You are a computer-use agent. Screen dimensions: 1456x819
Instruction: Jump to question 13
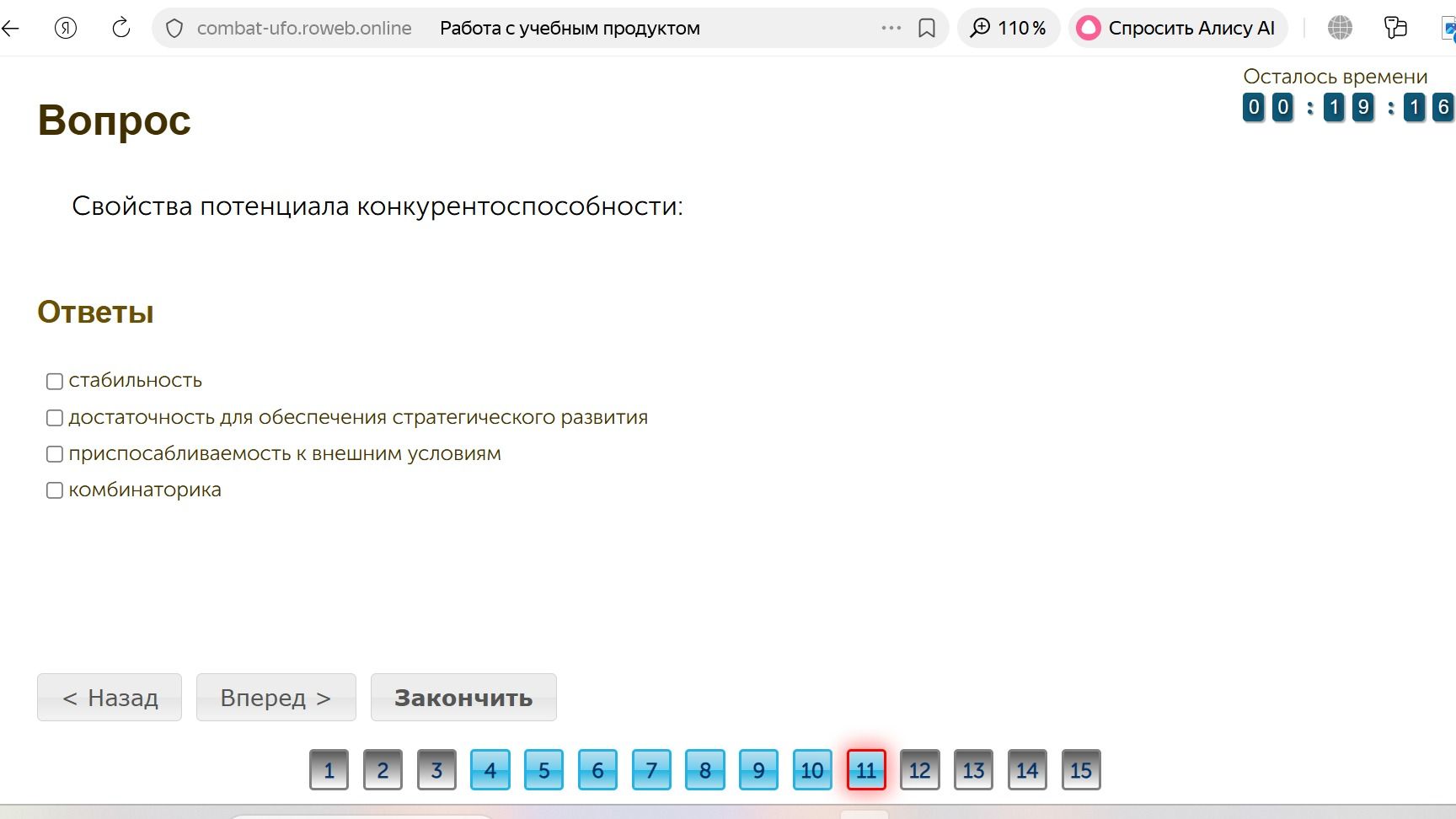click(973, 770)
